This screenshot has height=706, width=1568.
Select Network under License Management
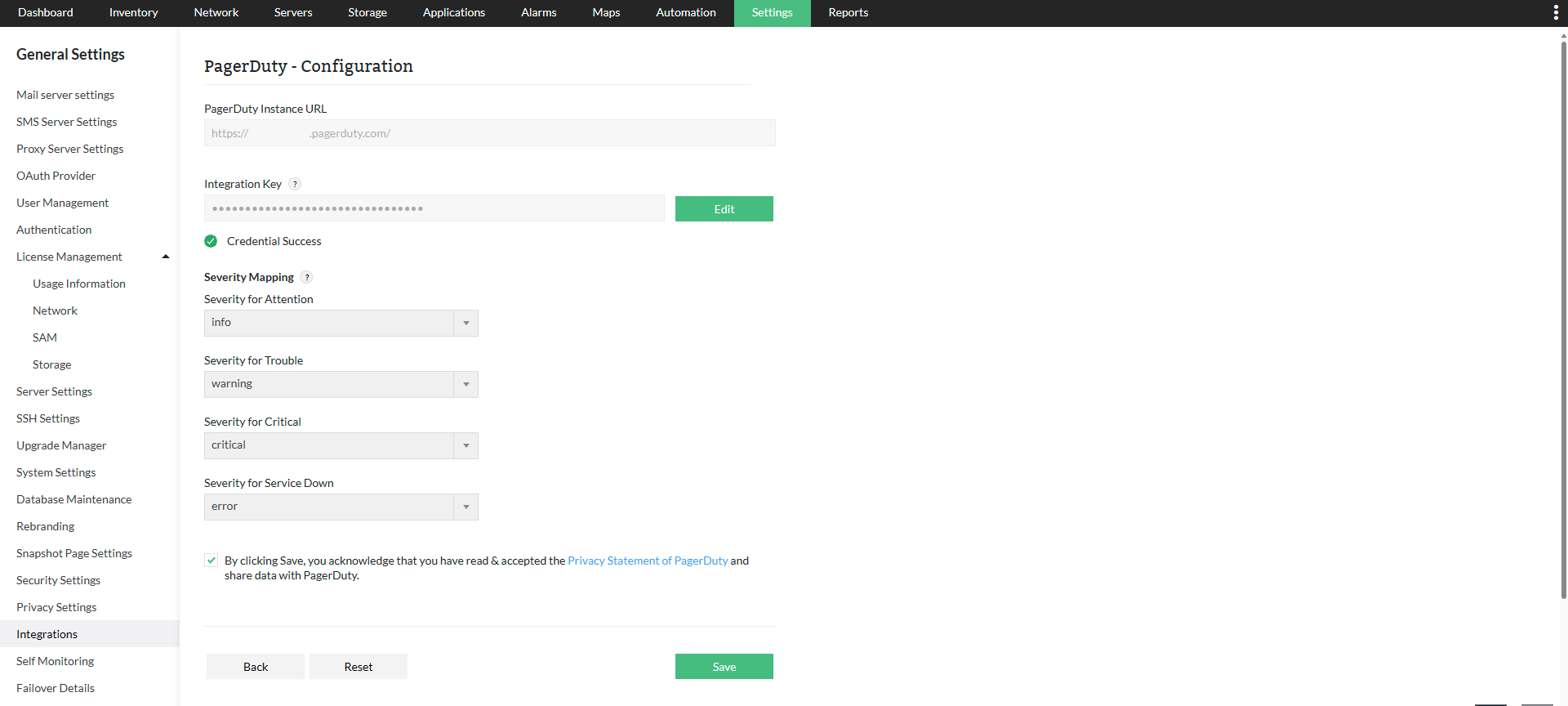(x=56, y=311)
